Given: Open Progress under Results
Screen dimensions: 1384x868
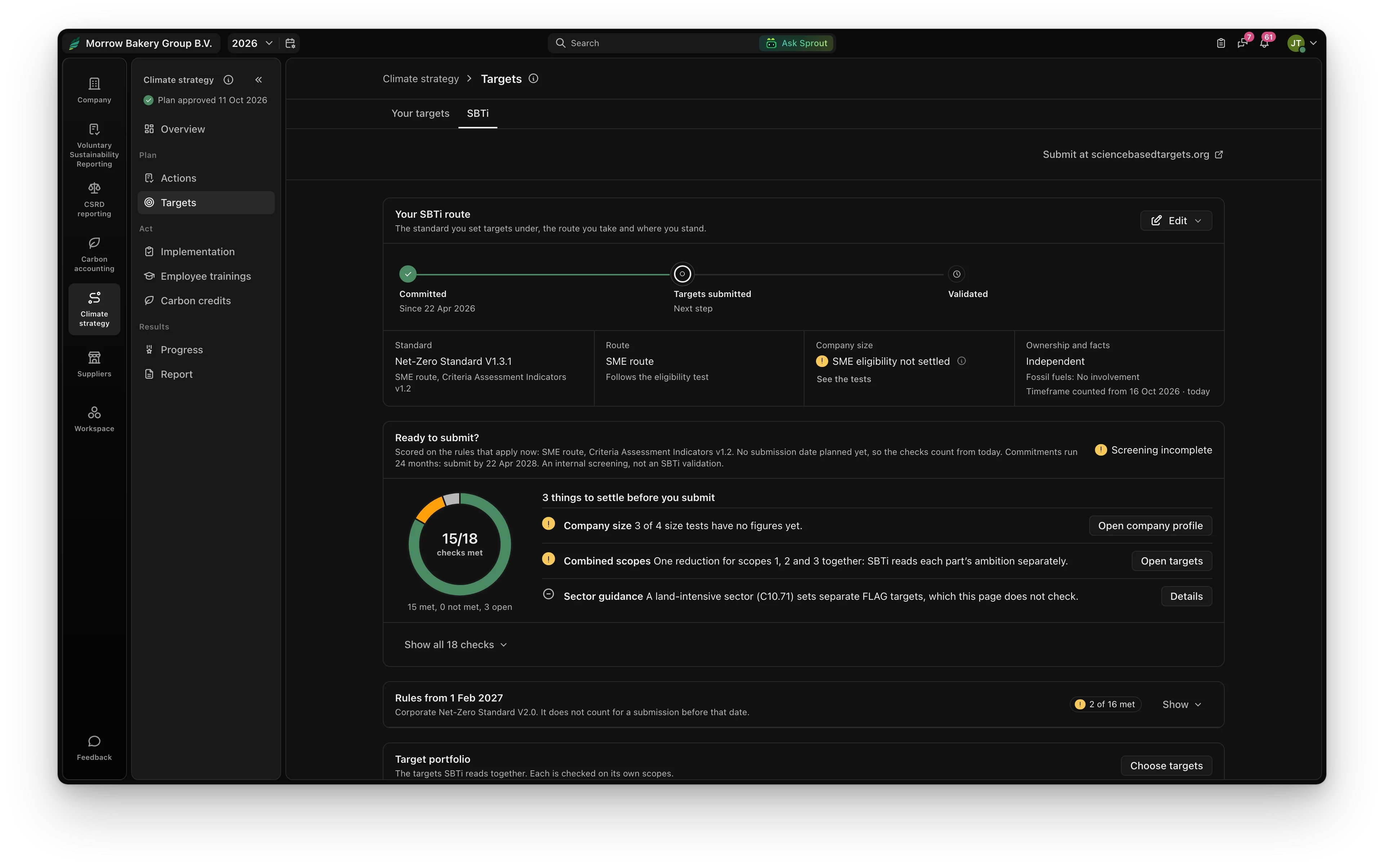Looking at the screenshot, I should point(206,350).
